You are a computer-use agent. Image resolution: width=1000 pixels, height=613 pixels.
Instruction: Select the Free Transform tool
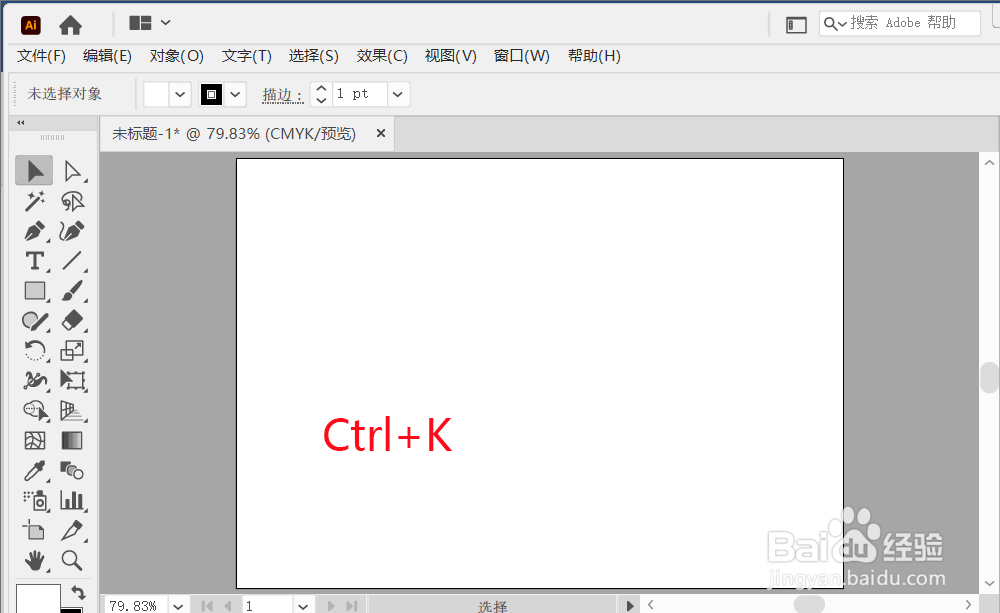point(72,381)
